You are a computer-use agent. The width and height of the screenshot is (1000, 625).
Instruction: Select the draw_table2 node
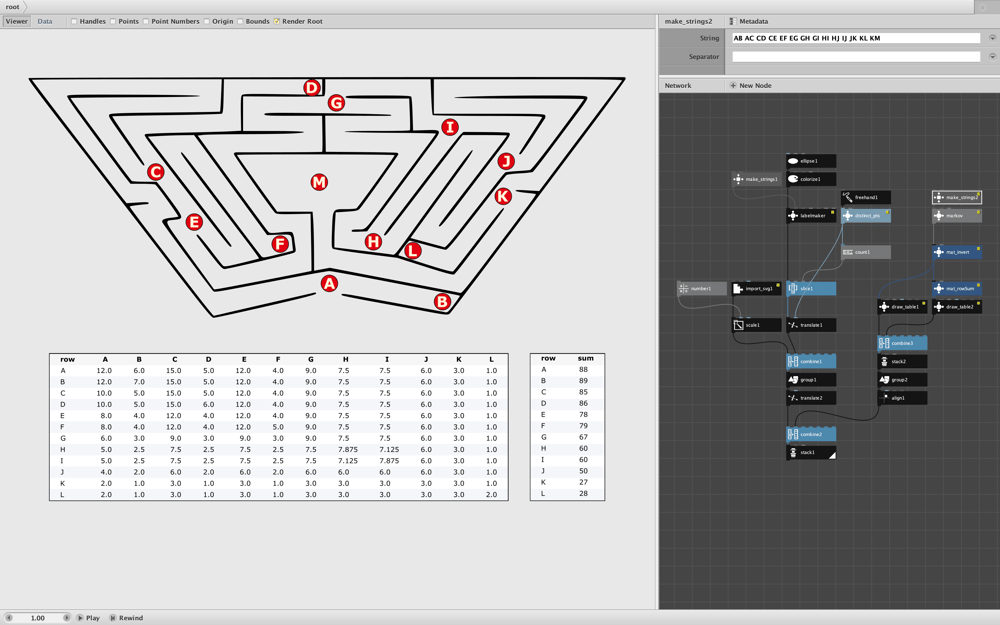(957, 307)
